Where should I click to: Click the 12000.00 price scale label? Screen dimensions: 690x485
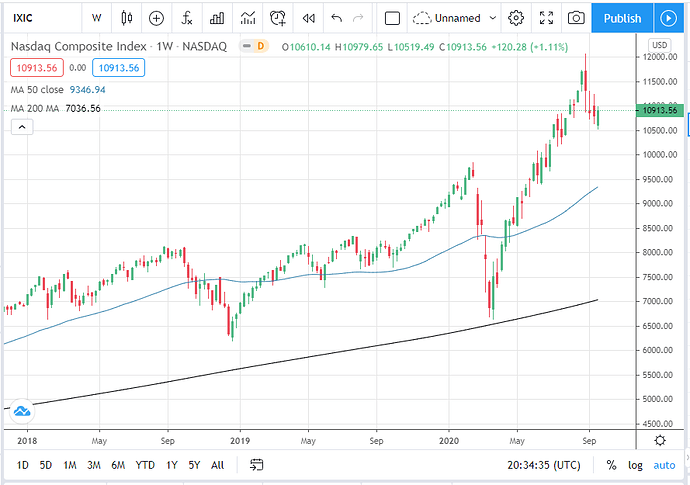pos(660,57)
